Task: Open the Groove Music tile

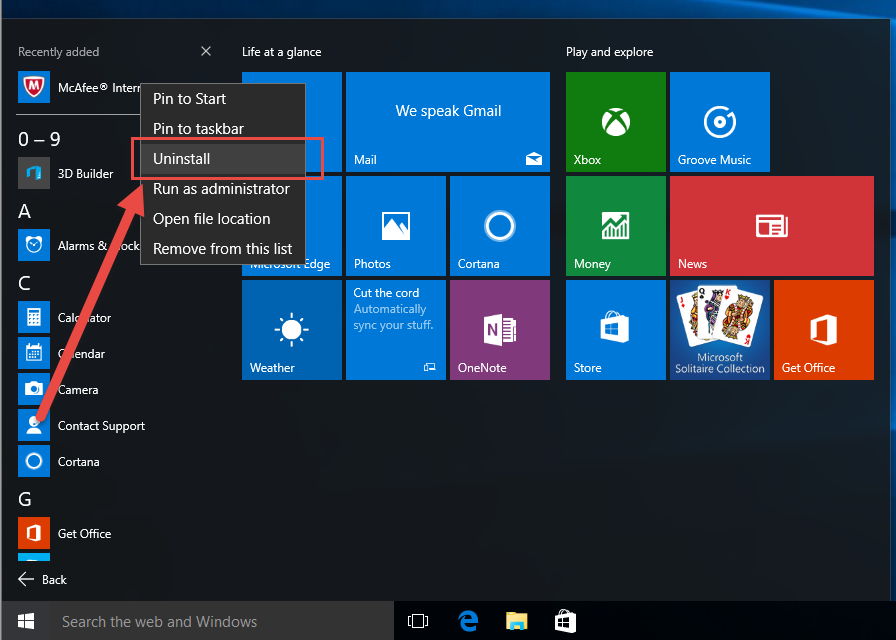Action: pos(719,122)
